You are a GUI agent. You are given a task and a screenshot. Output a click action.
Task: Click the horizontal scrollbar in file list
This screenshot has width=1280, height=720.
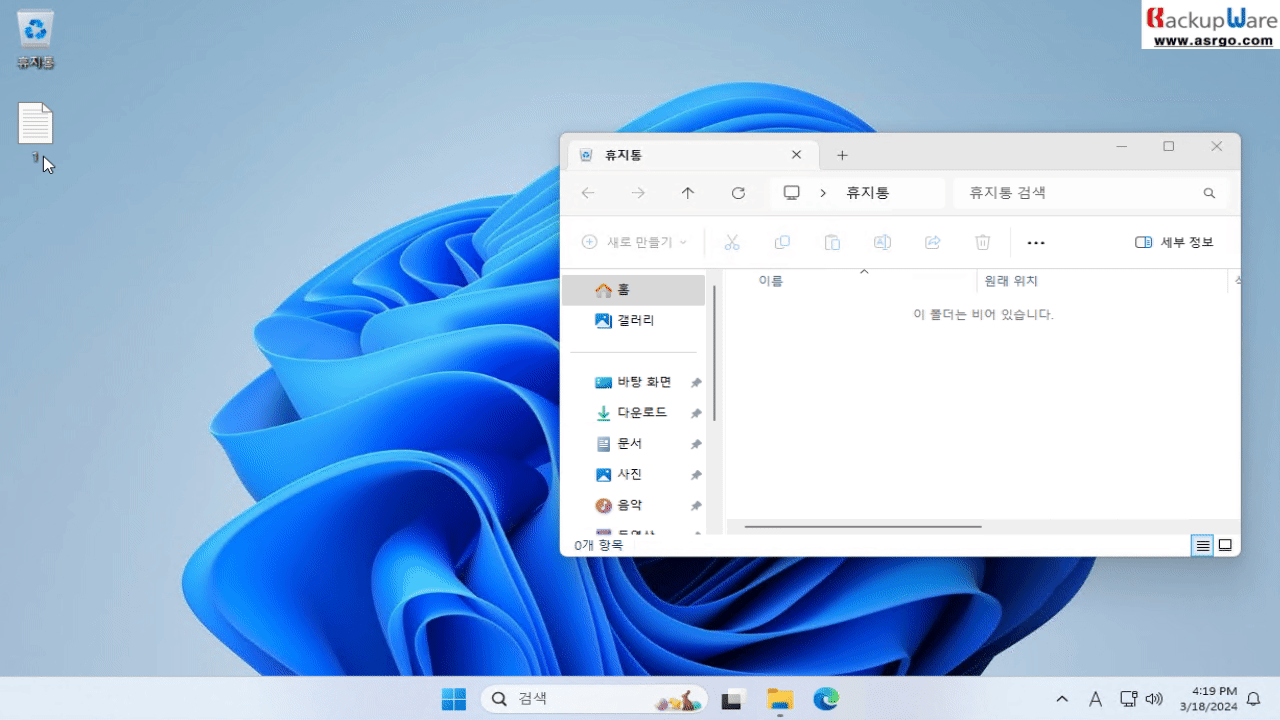[863, 526]
